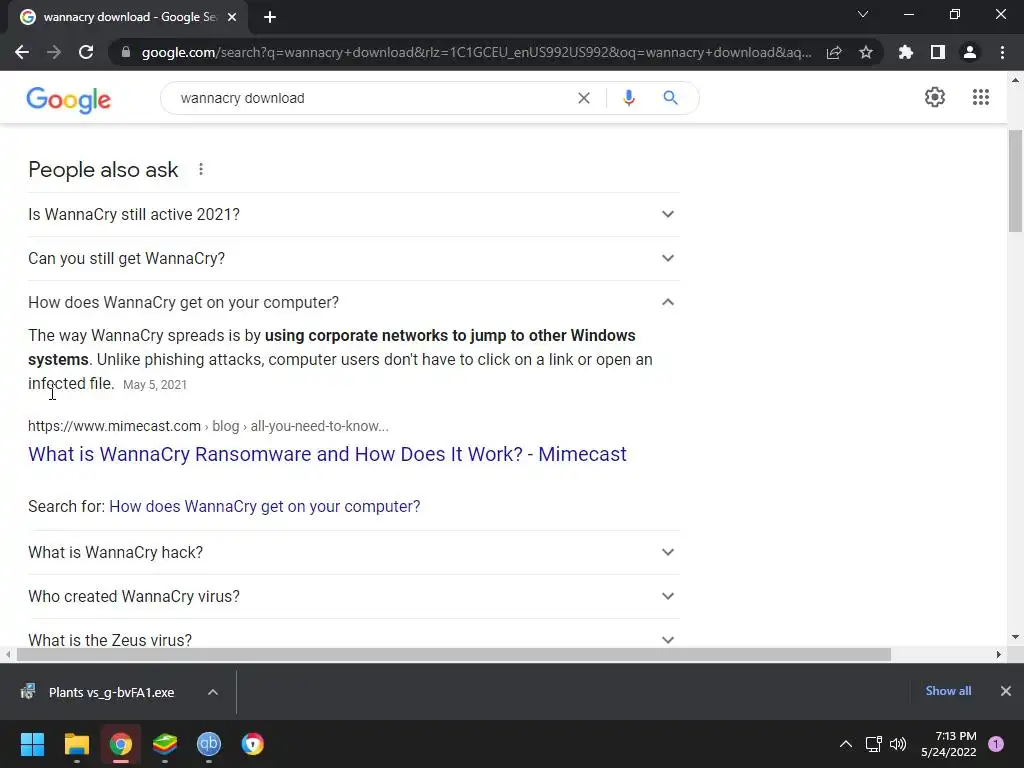Viewport: 1024px width, 768px height.
Task: Expand 'What is WannaCry hack?'
Action: tap(353, 552)
